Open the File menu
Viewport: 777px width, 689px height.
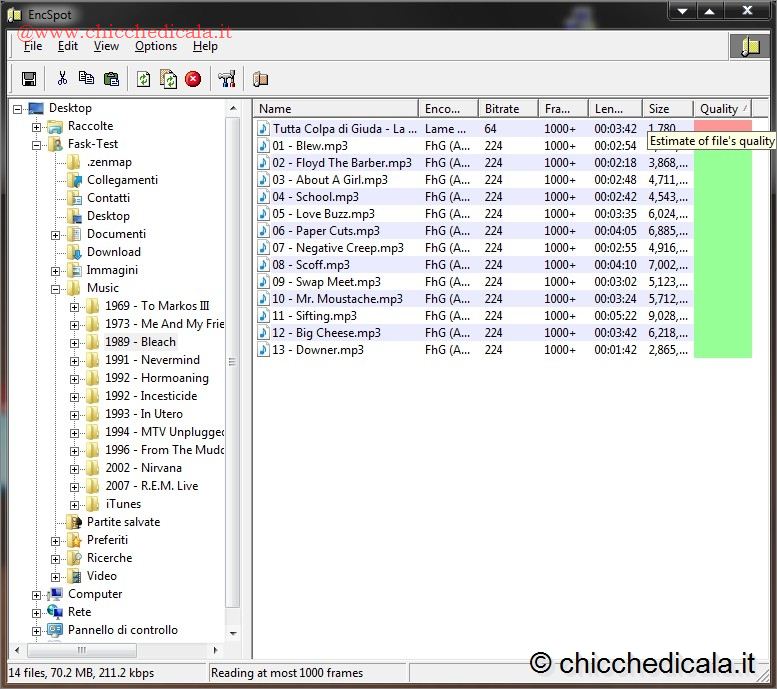[x=32, y=46]
